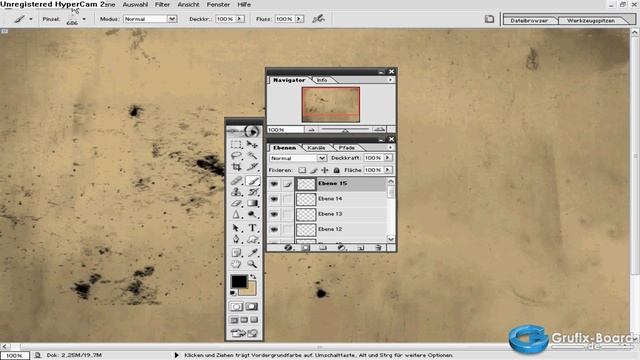640x360 pixels.
Task: Add layer mask icon in Ebenen panel
Action: pos(305,248)
